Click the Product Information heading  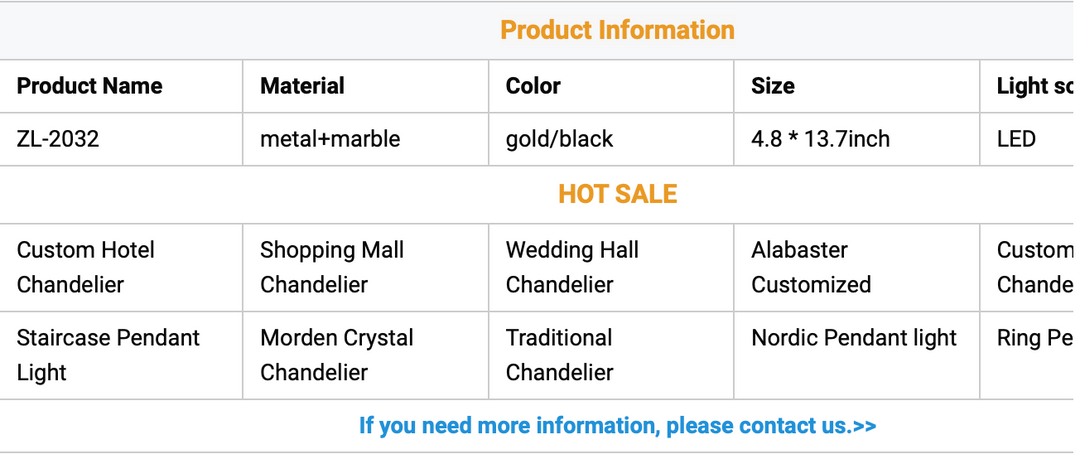[617, 30]
